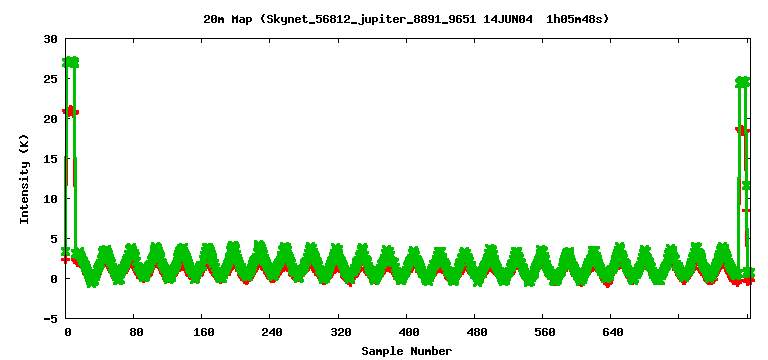The width and height of the screenshot is (768, 360).
Task: Click the 240 tick label on x-axis
Action: 272,332
